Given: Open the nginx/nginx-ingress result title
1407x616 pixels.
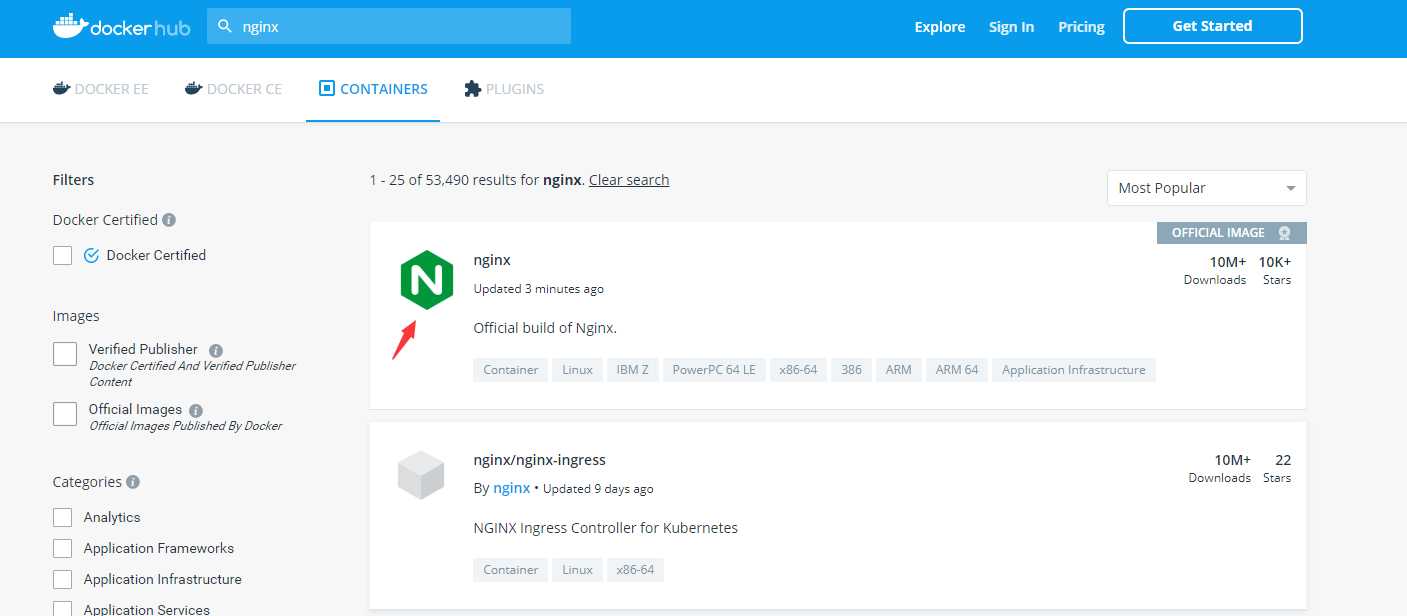Looking at the screenshot, I should 540,460.
